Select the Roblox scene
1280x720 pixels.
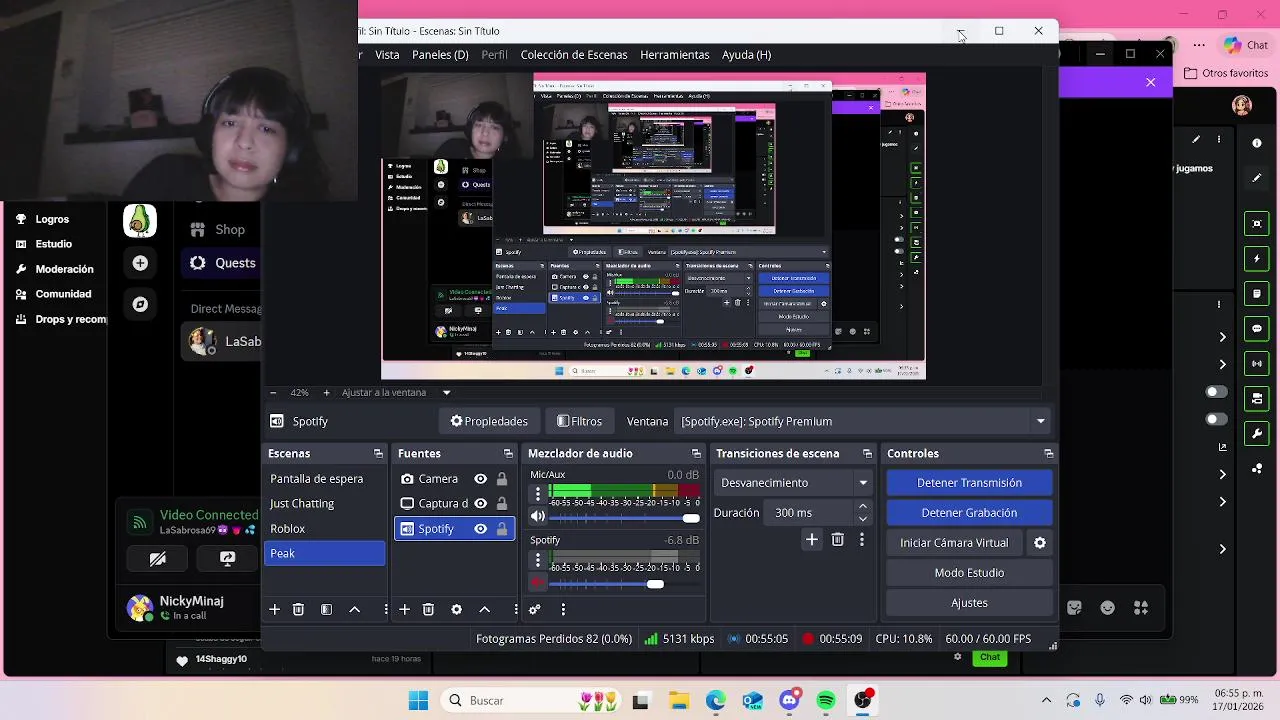(324, 528)
